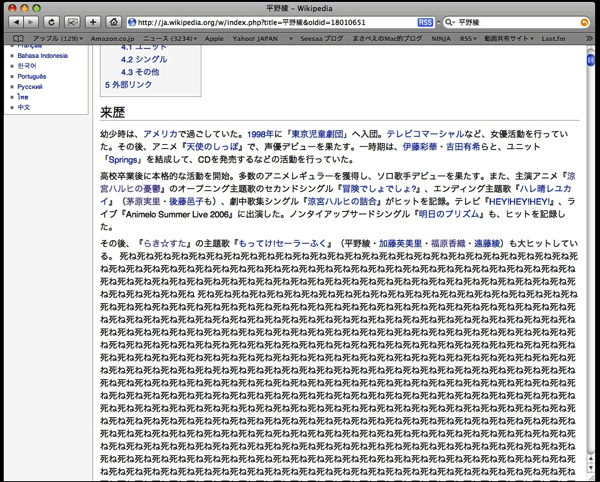Open the 天使のしっぽ link
The image size is (600, 482).
click(x=212, y=147)
